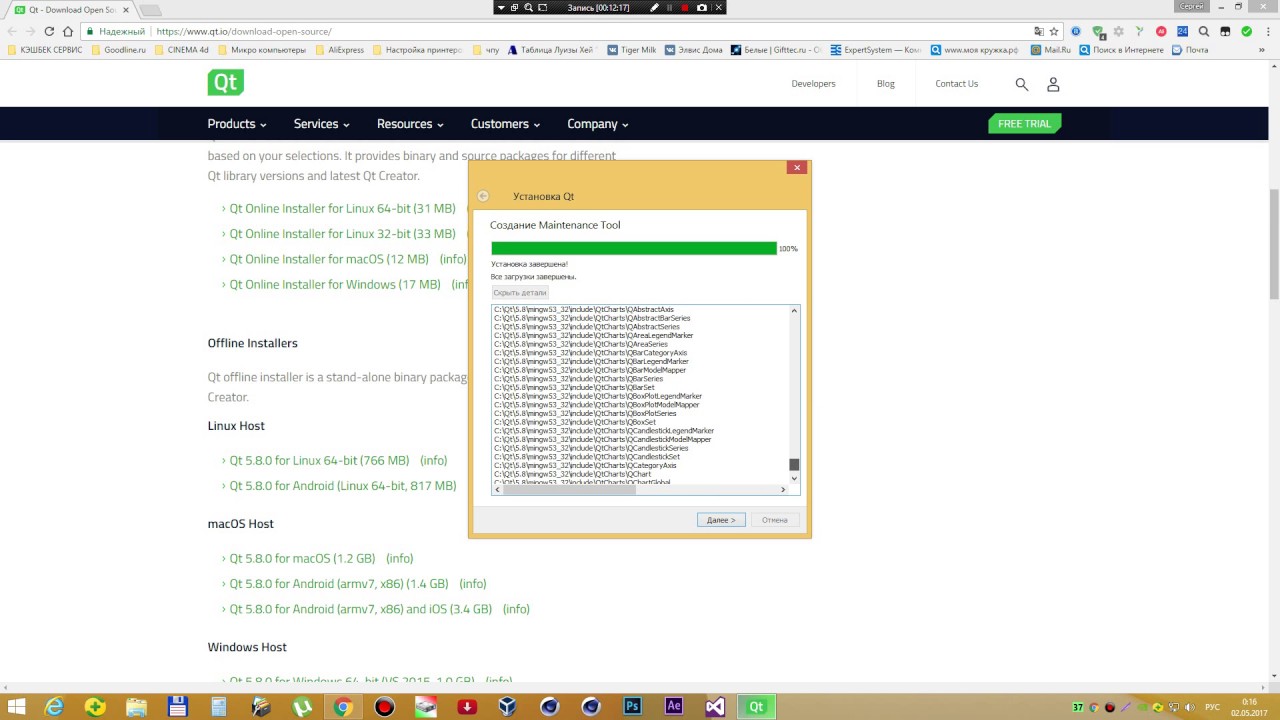Image resolution: width=1280 pixels, height=720 pixels.
Task: Open Photoshop from the taskbar
Action: pyautogui.click(x=632, y=707)
